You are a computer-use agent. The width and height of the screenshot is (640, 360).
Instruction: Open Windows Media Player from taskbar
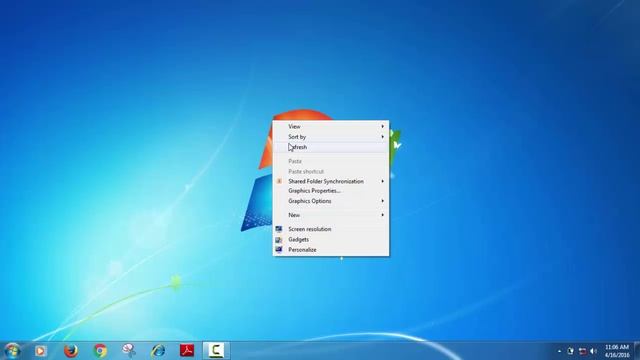click(40, 351)
